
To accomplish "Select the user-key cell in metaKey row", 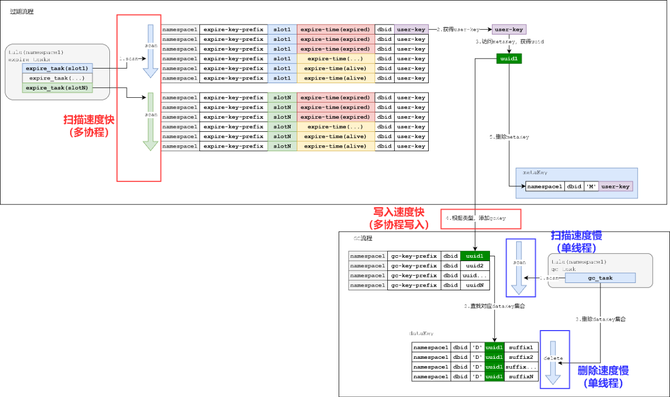I will 615,187.
